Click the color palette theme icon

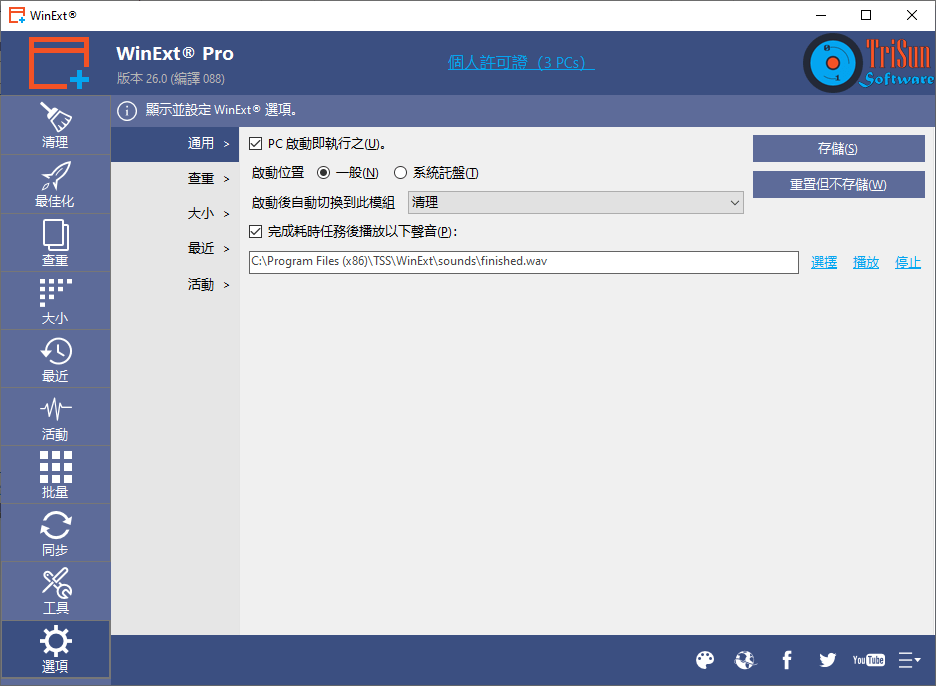[x=705, y=660]
